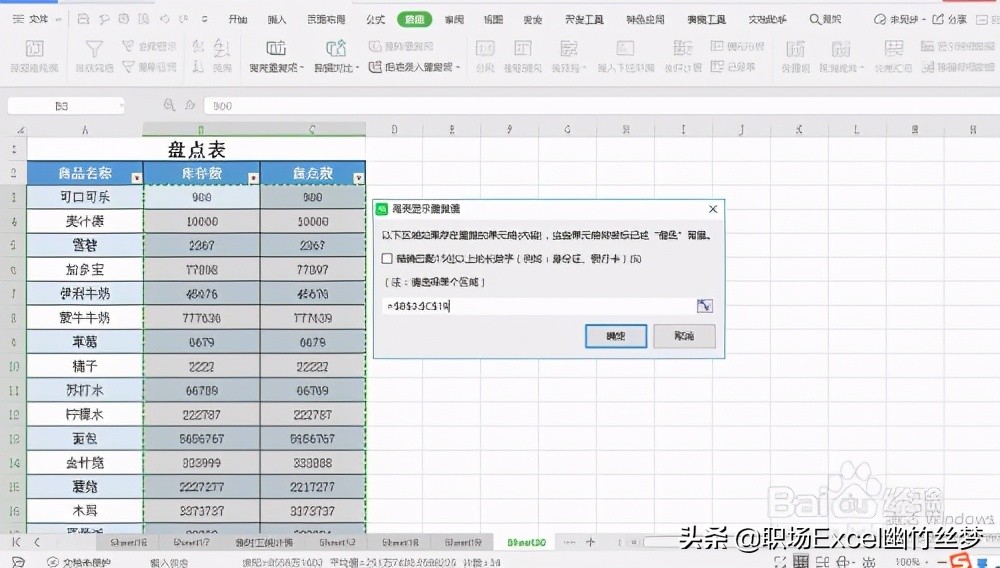The height and width of the screenshot is (568, 1000).
Task: Switch to the 插入 (Insert) ribbon tab
Action: coord(277,20)
